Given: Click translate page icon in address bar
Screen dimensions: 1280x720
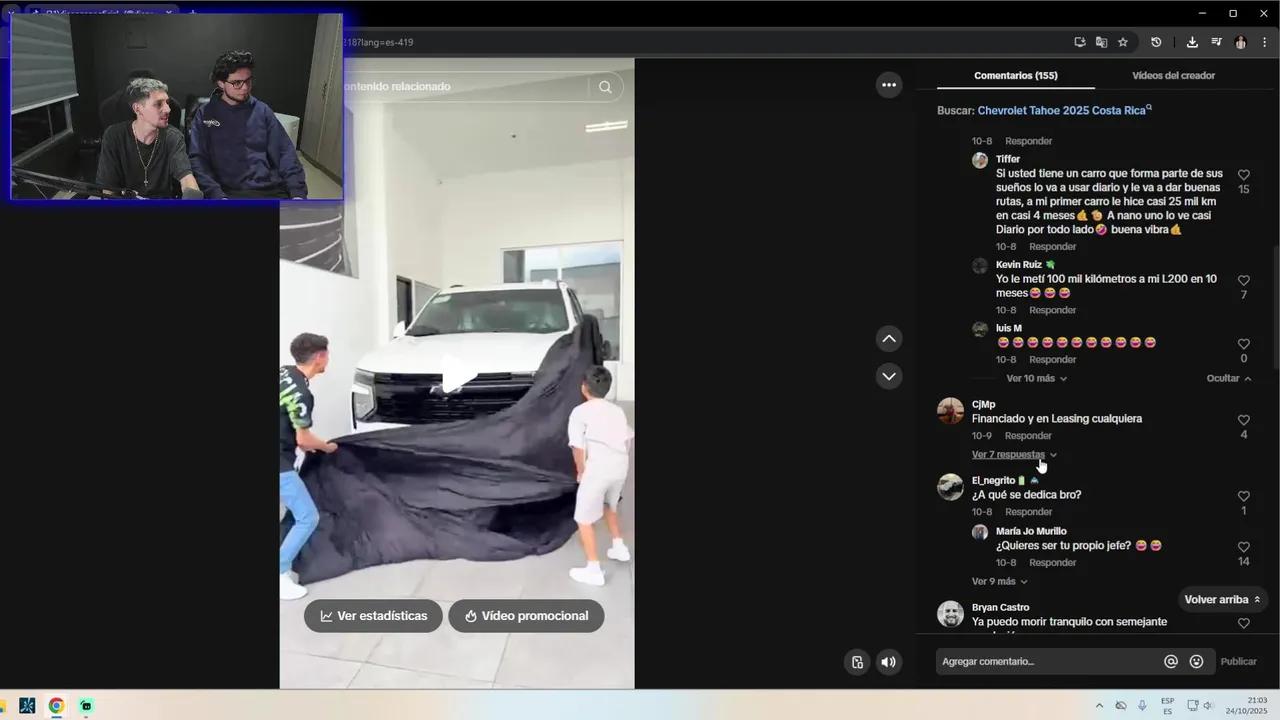Looking at the screenshot, I should click(x=1101, y=42).
